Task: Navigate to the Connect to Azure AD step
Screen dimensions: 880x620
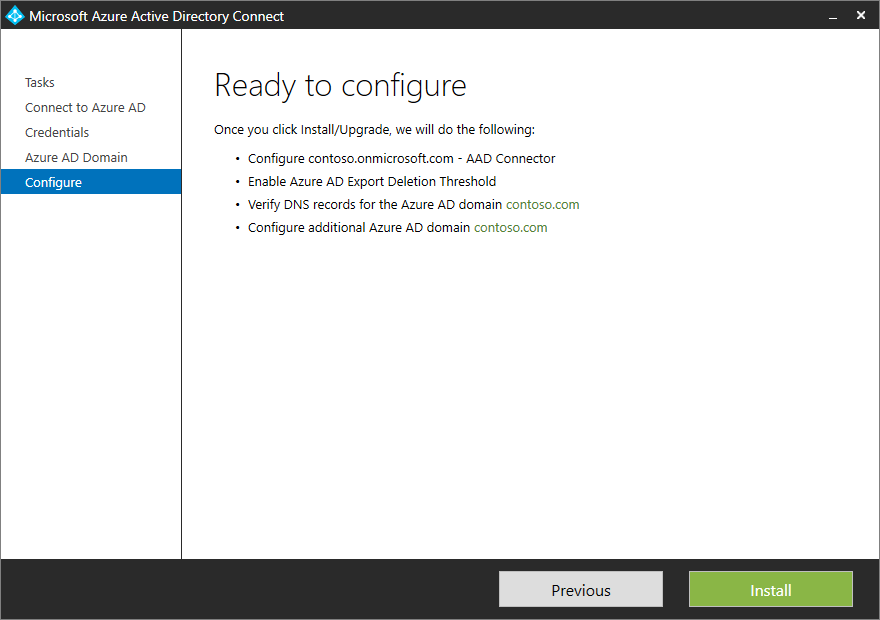Action: tap(85, 107)
